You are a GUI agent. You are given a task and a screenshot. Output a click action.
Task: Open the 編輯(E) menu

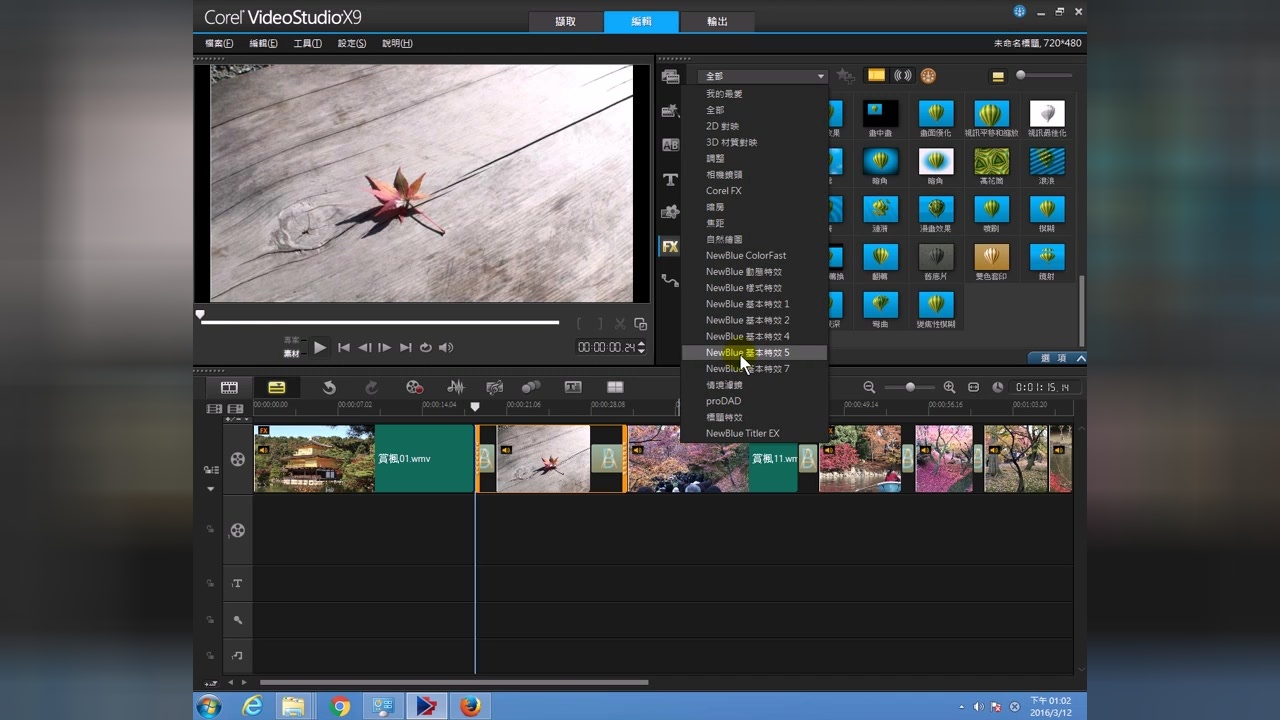[x=263, y=43]
